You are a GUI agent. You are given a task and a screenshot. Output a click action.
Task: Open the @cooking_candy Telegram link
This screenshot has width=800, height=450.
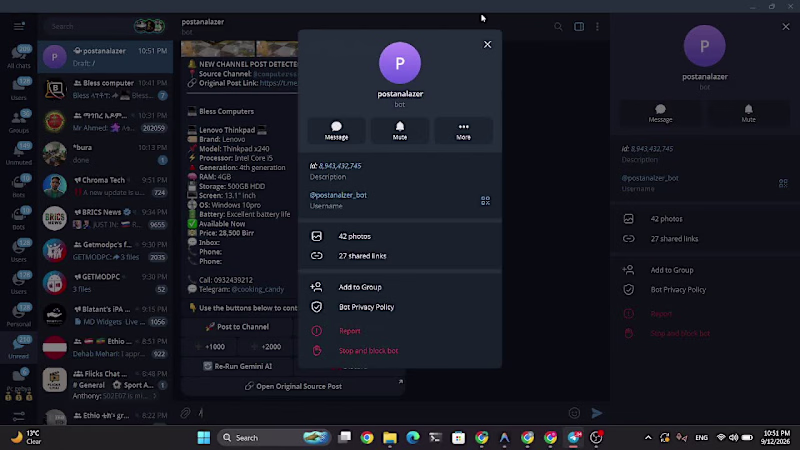coord(258,289)
